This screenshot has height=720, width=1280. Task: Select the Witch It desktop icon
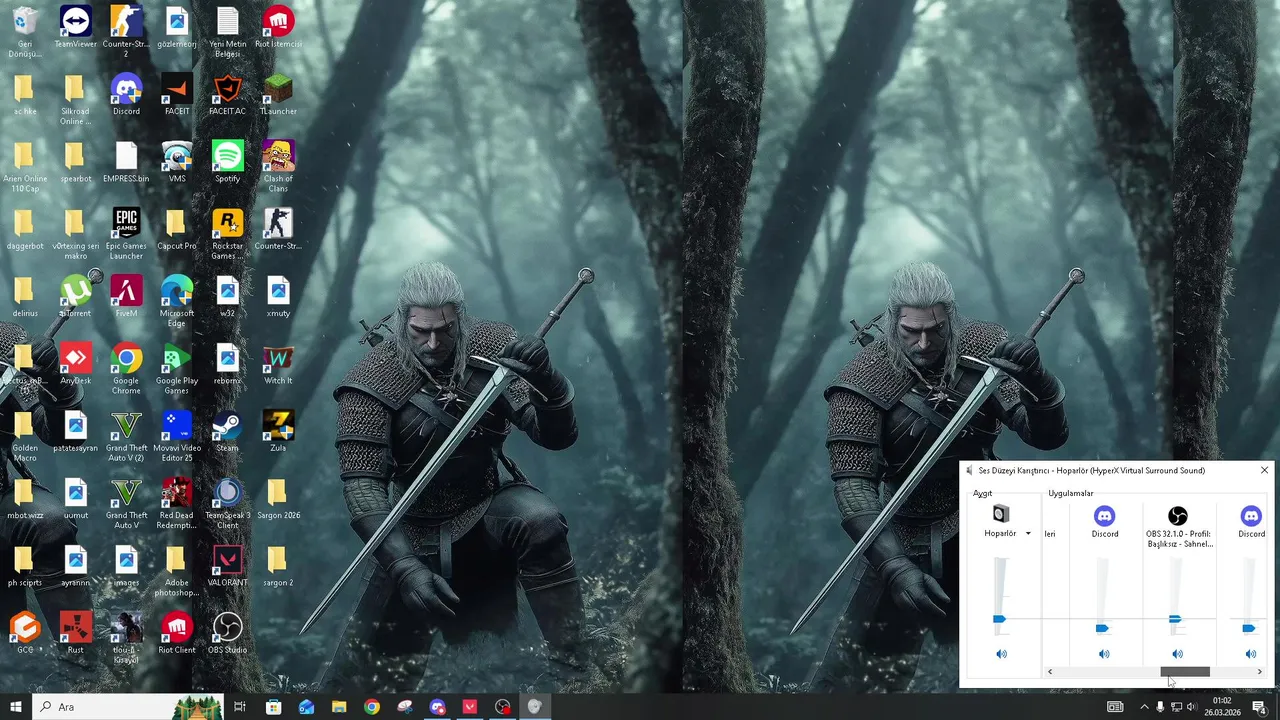[278, 364]
